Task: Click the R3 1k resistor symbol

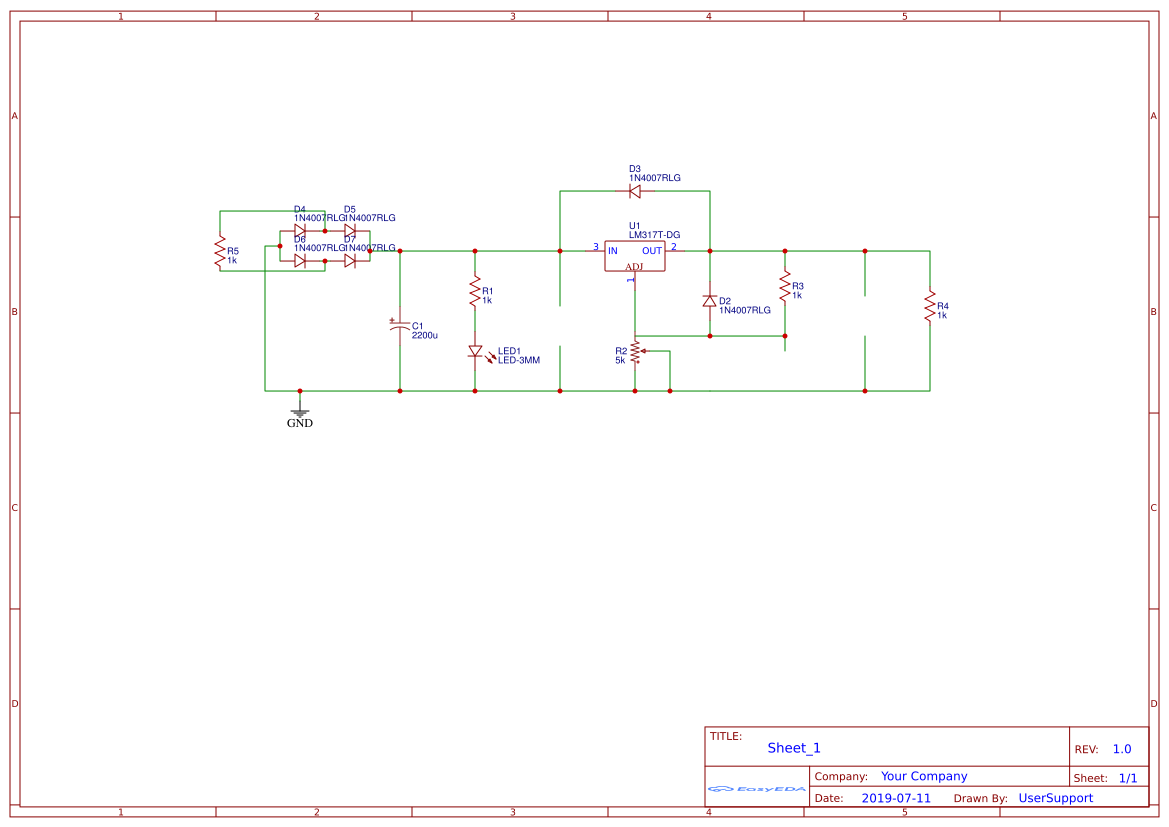Action: (x=784, y=287)
